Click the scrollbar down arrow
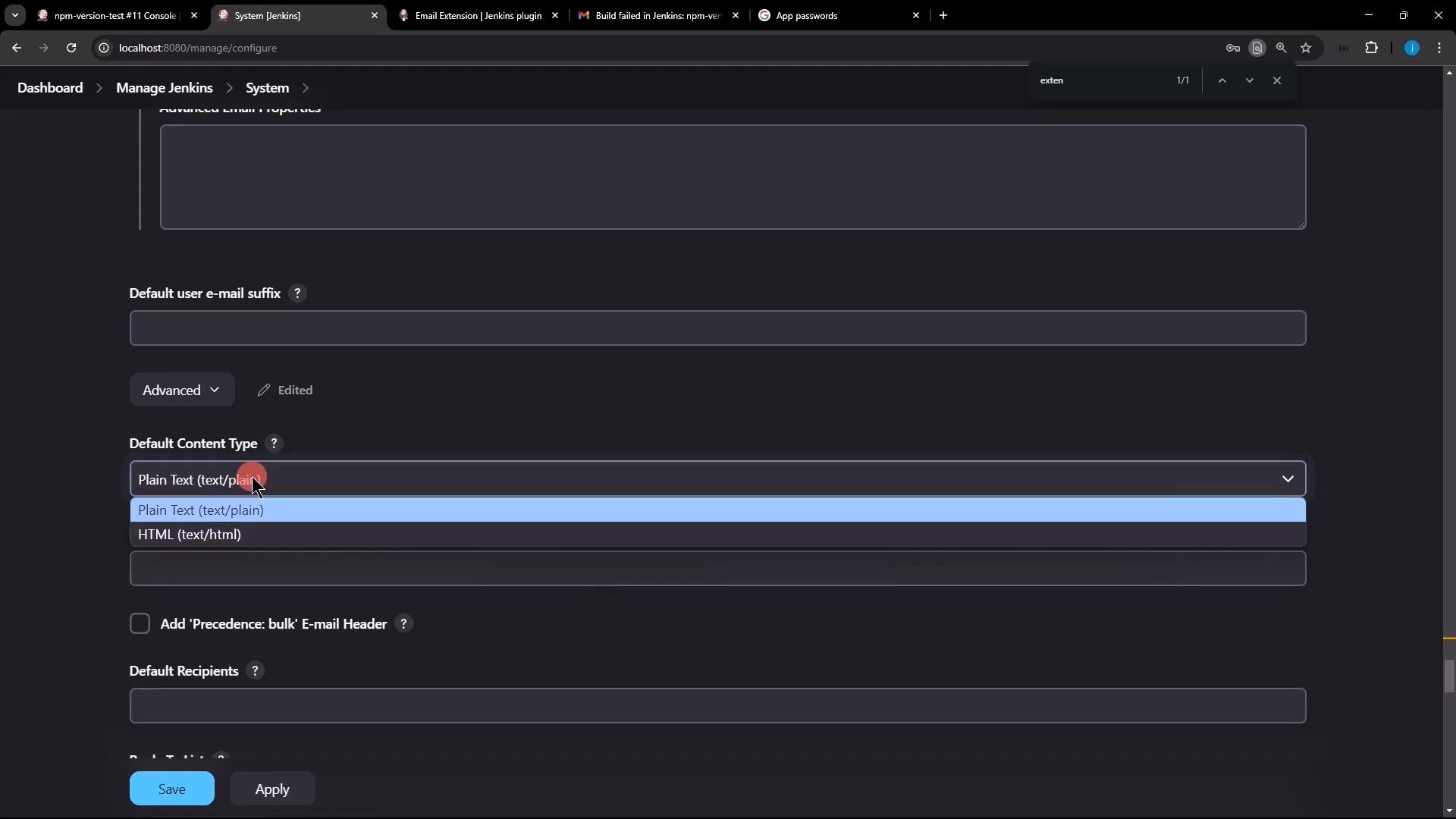 (x=1449, y=811)
